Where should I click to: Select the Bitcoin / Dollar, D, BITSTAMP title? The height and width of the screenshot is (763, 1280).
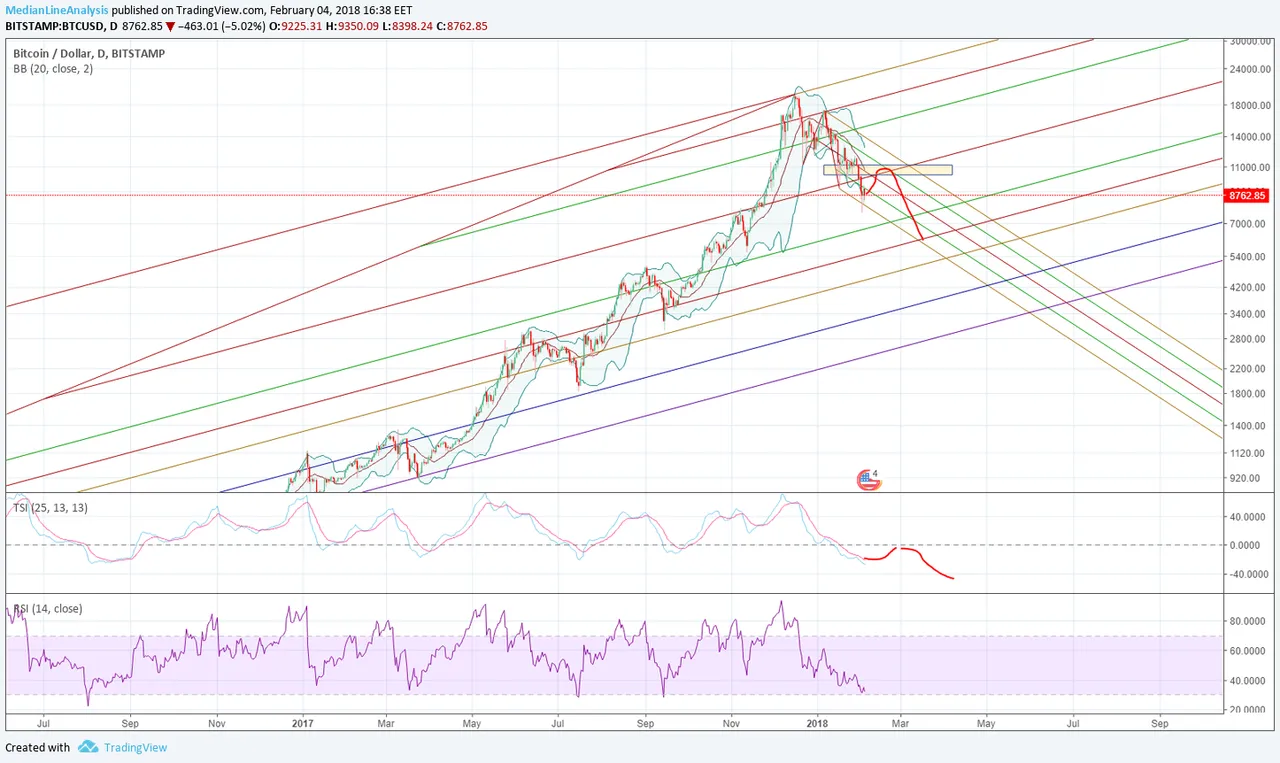pyautogui.click(x=90, y=53)
